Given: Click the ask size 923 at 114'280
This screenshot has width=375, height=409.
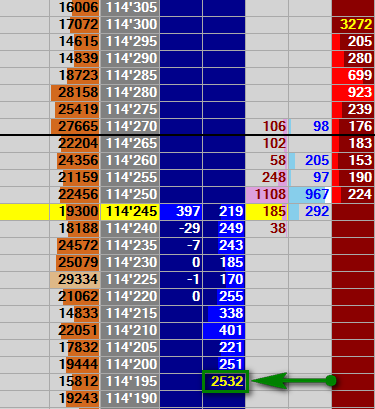Looking at the screenshot, I should point(354,92).
